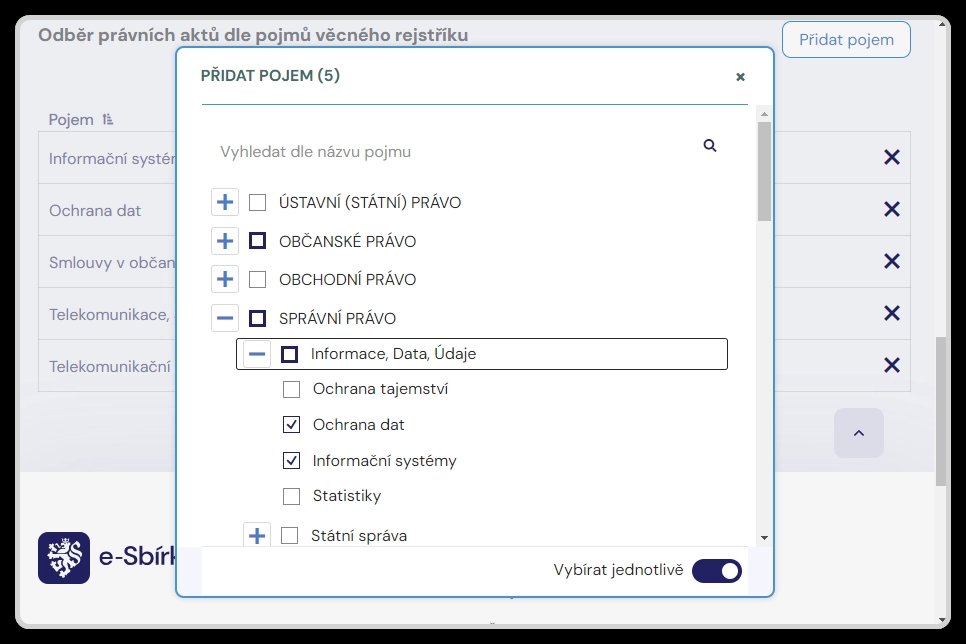Remove the Informační systémy row with X
The height and width of the screenshot is (644, 966).
(891, 157)
